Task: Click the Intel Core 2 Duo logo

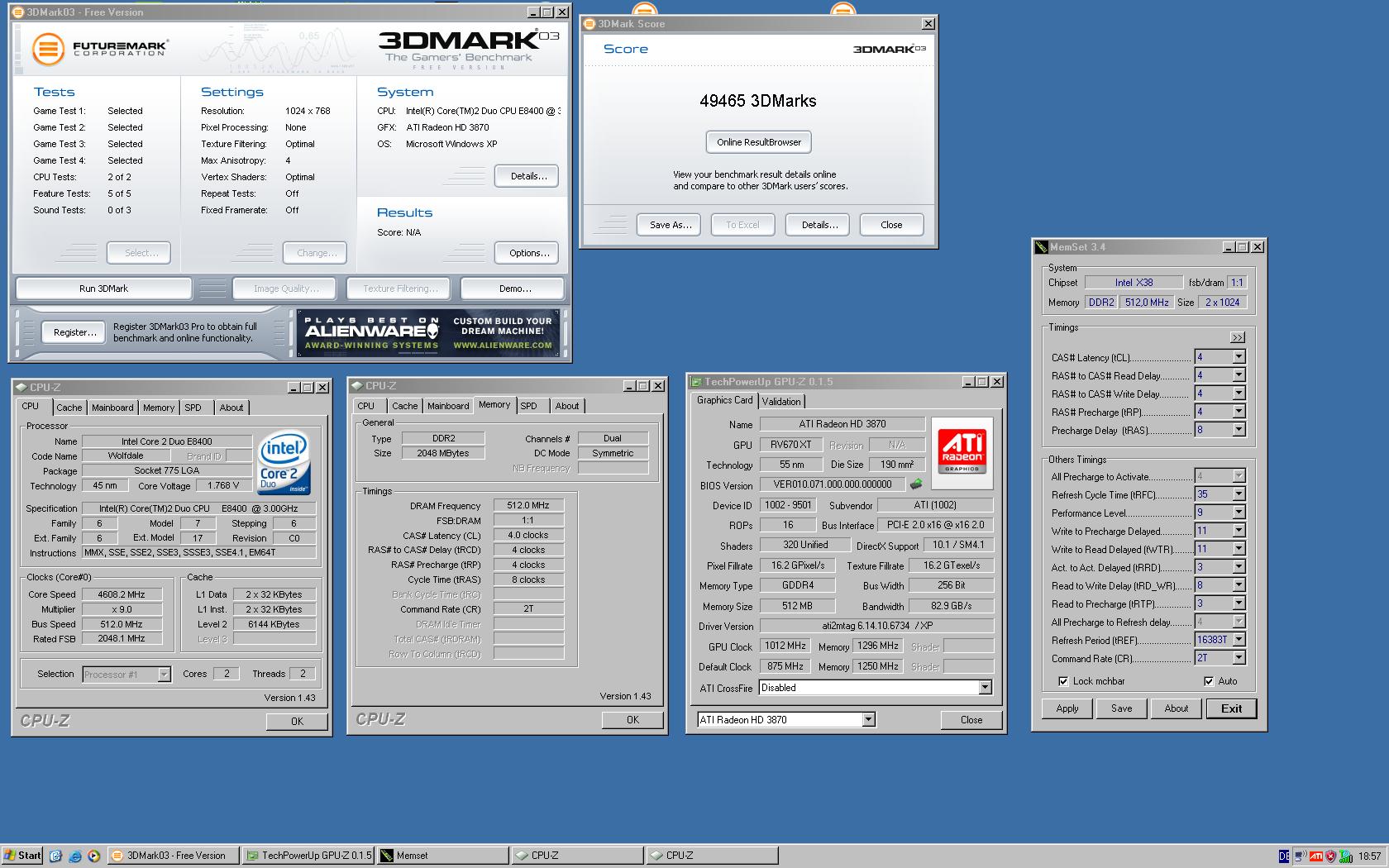Action: (x=284, y=463)
